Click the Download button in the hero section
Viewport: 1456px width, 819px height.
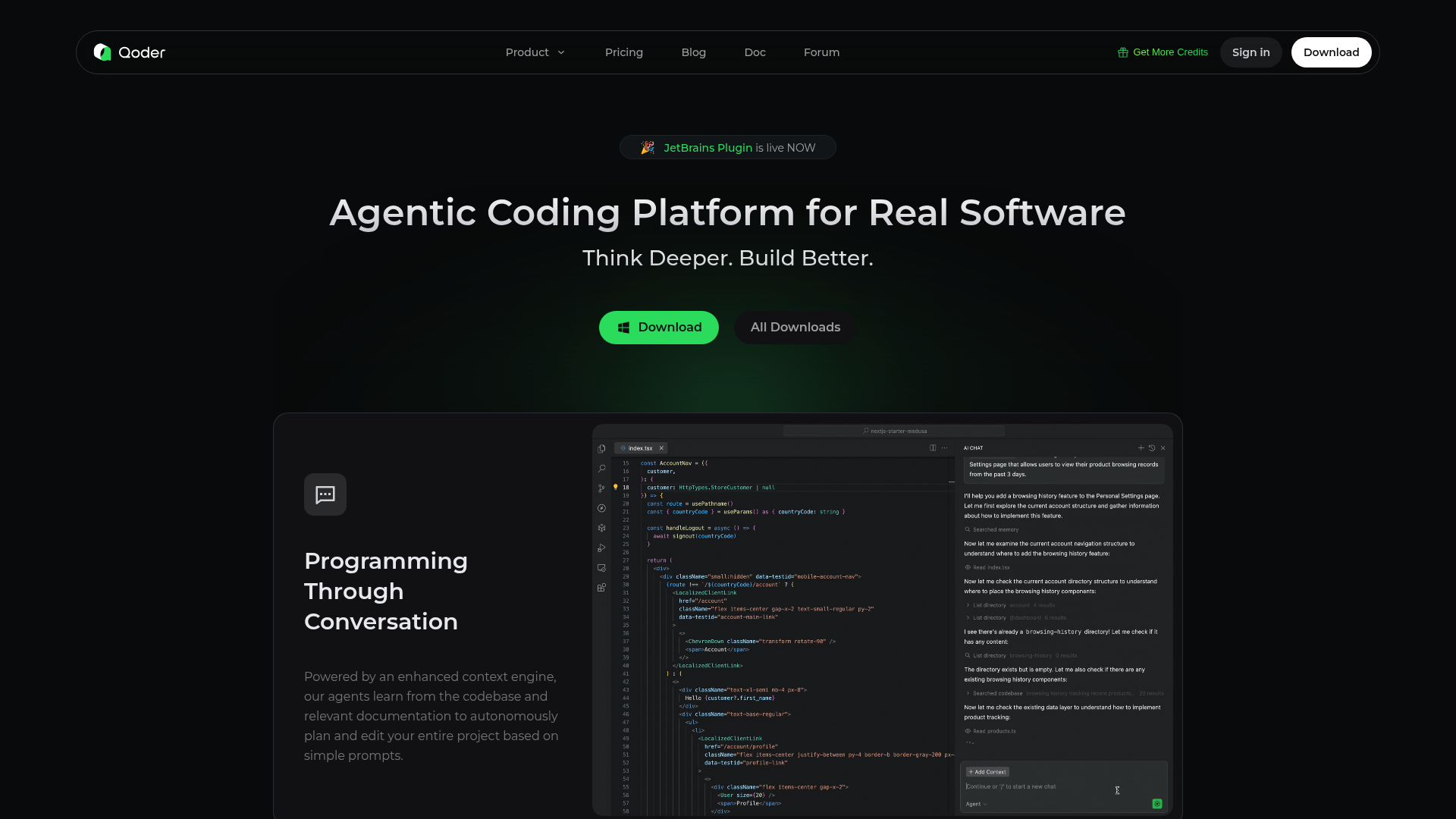coord(658,328)
